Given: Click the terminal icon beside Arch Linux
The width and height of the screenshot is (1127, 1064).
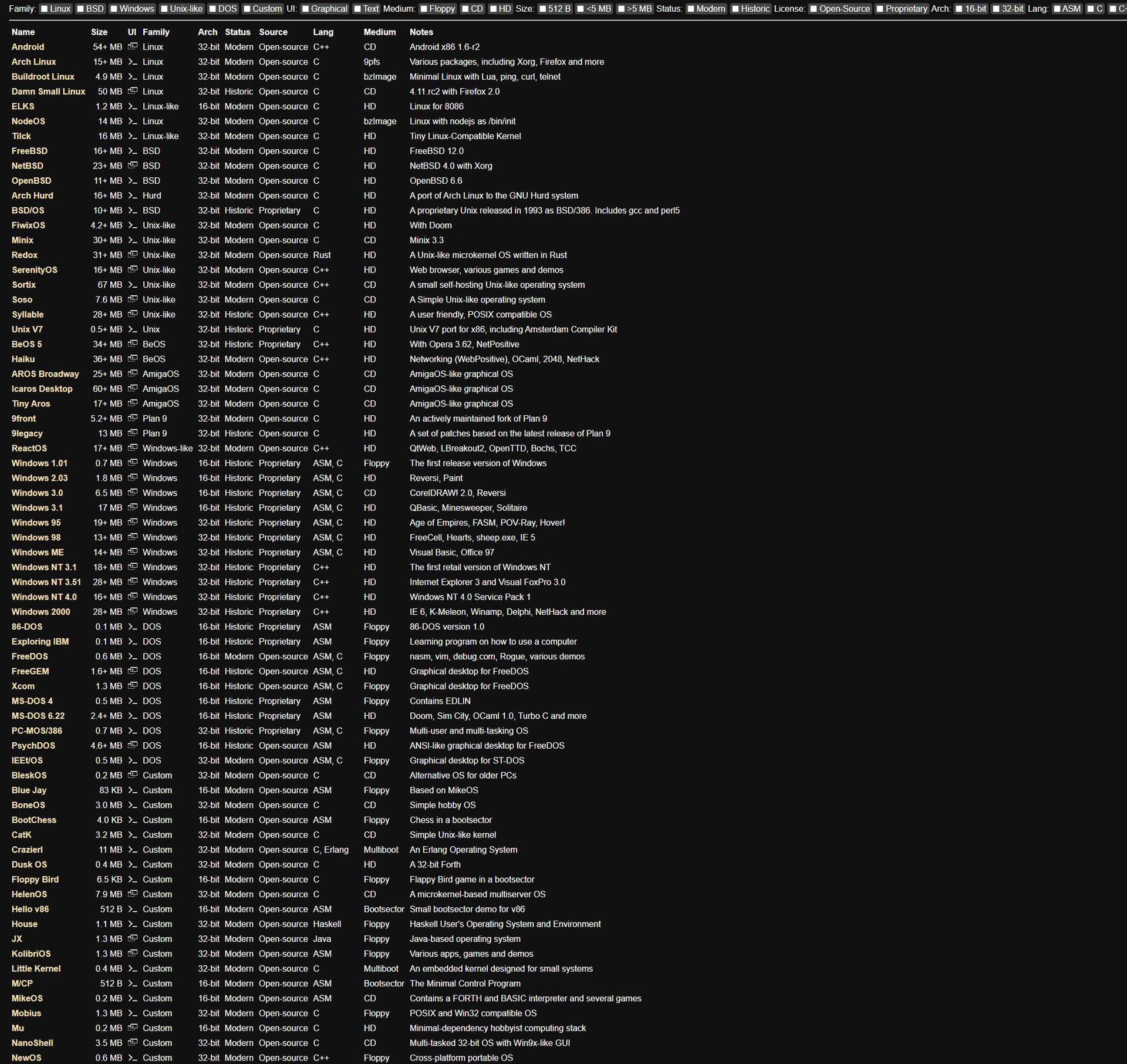Looking at the screenshot, I should (x=133, y=62).
